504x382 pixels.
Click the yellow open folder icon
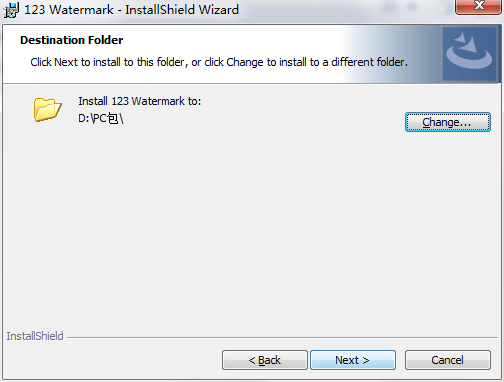pyautogui.click(x=47, y=109)
